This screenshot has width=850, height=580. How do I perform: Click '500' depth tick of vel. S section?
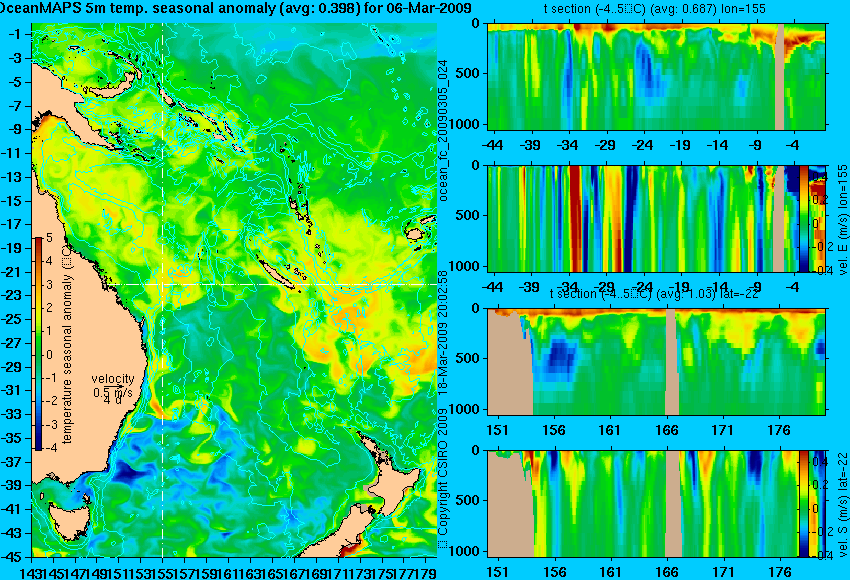click(468, 500)
